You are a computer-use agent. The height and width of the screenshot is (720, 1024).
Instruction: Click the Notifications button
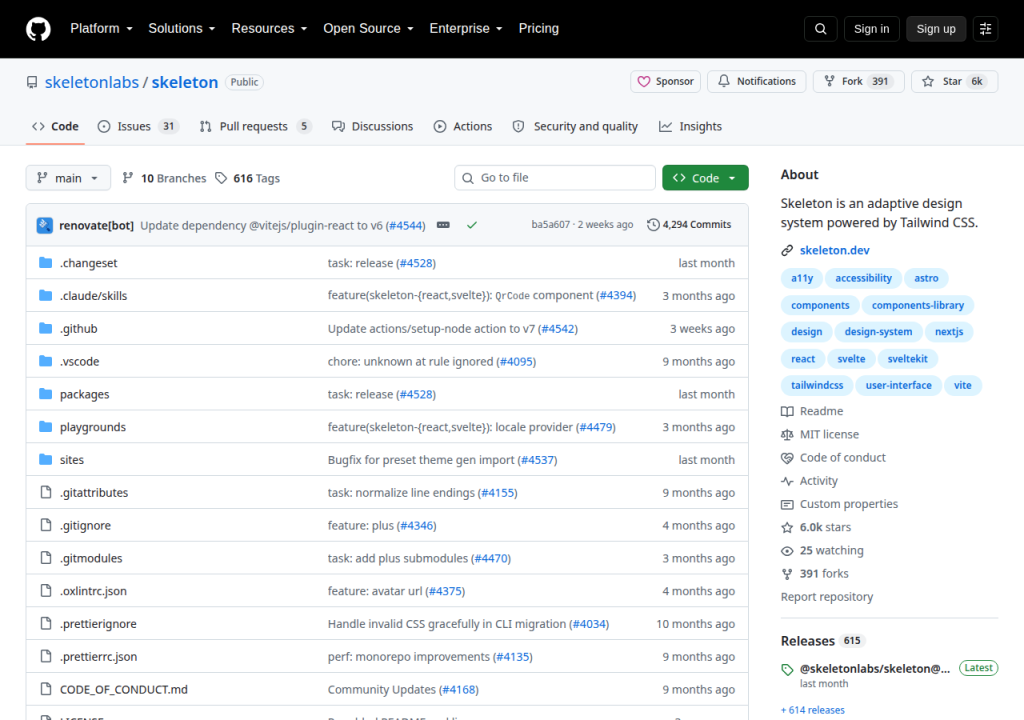[757, 81]
